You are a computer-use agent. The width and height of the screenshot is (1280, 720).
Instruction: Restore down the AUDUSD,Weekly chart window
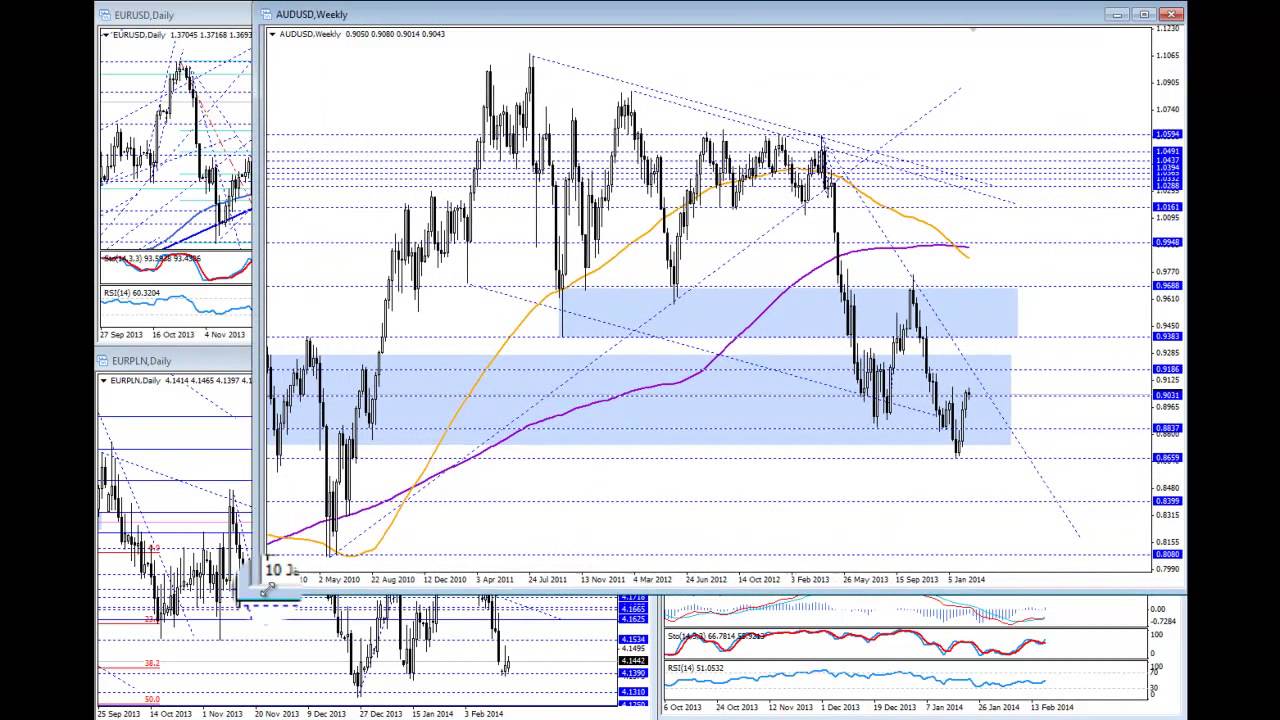[x=1145, y=14]
